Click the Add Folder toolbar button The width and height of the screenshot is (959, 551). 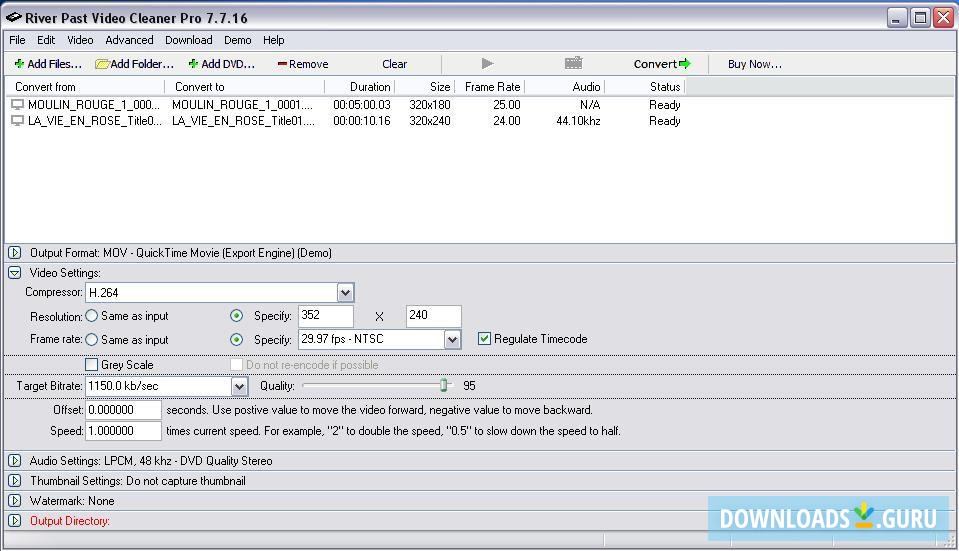click(x=135, y=64)
